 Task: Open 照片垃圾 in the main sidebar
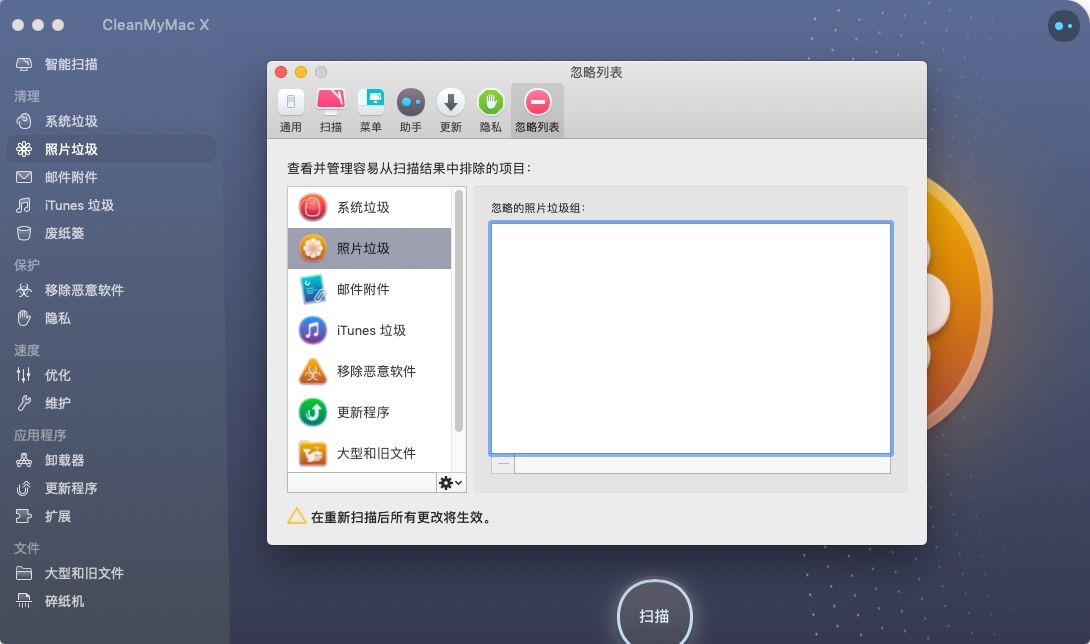(111, 149)
